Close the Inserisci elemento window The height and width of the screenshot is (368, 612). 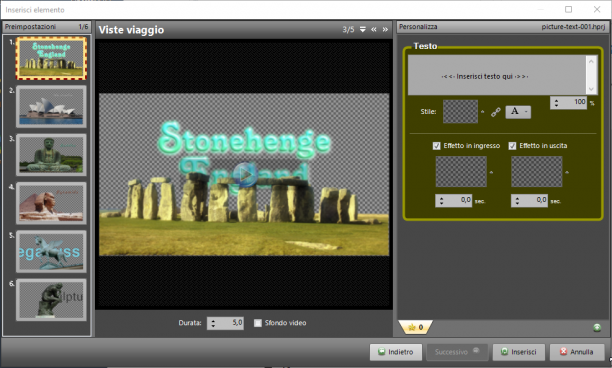tap(597, 9)
